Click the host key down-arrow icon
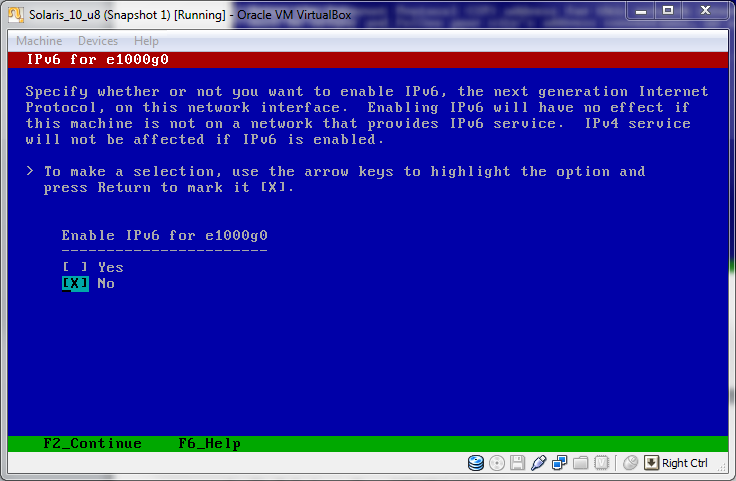The width and height of the screenshot is (736, 481). pos(651,463)
